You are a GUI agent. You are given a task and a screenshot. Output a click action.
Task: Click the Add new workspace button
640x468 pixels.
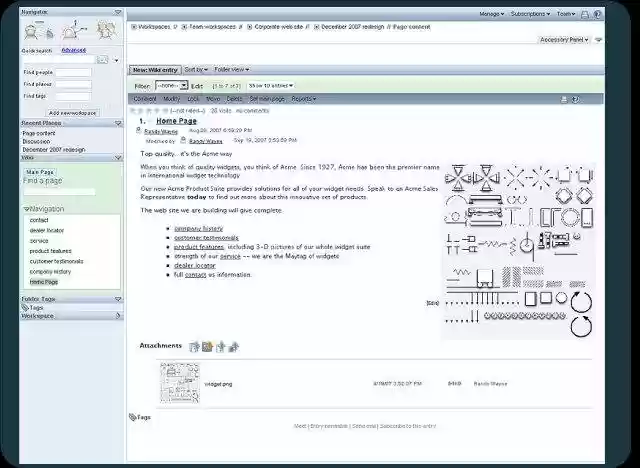coord(72,113)
